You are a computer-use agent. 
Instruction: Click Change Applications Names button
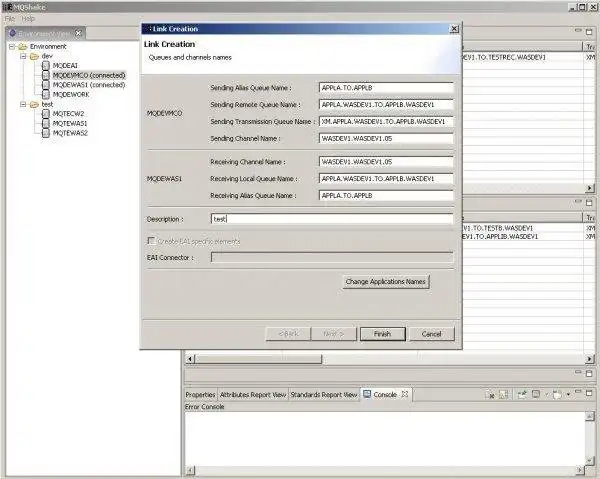click(x=386, y=282)
